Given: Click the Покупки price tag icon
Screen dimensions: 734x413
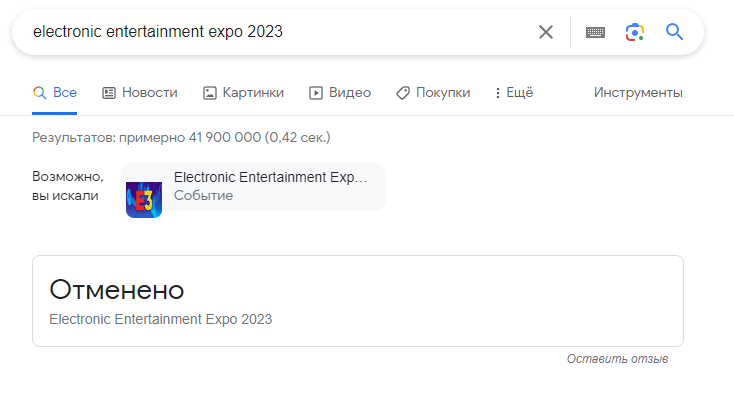Looking at the screenshot, I should (x=403, y=93).
